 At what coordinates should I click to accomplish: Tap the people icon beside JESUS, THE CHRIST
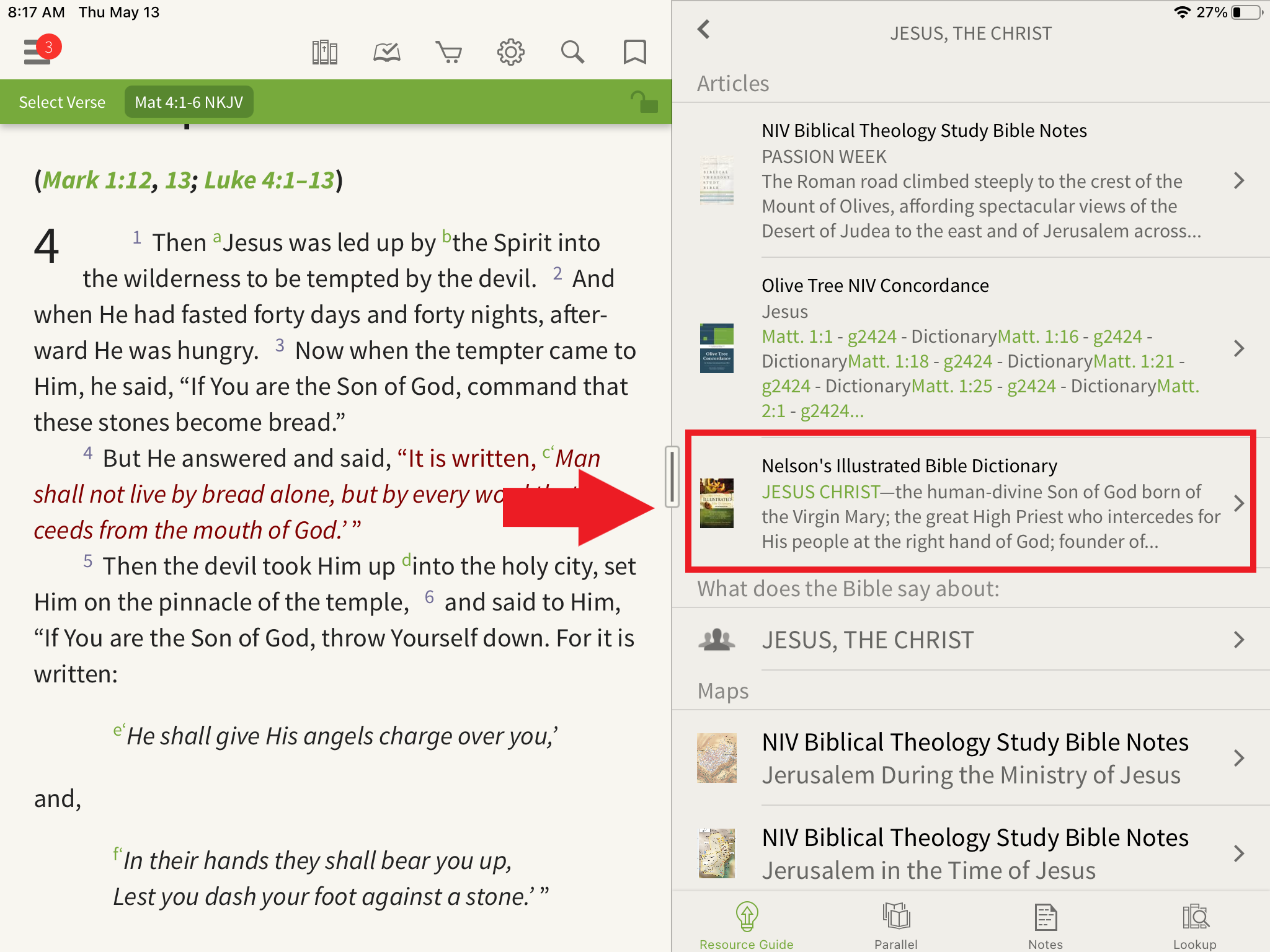[x=717, y=640]
